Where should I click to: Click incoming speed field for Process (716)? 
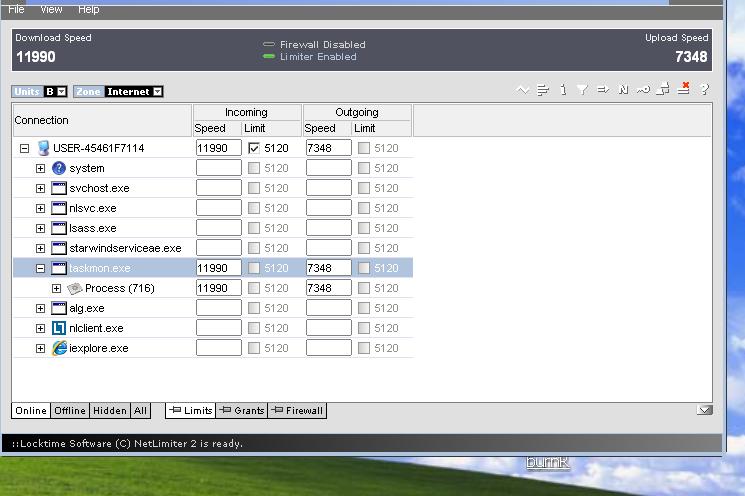(x=218, y=288)
